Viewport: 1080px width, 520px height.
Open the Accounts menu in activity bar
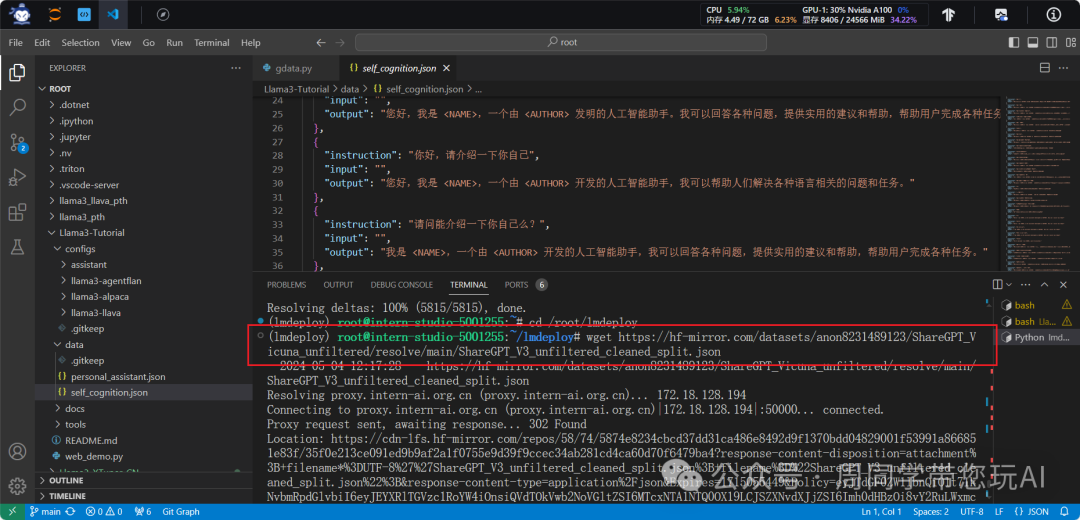click(17, 453)
